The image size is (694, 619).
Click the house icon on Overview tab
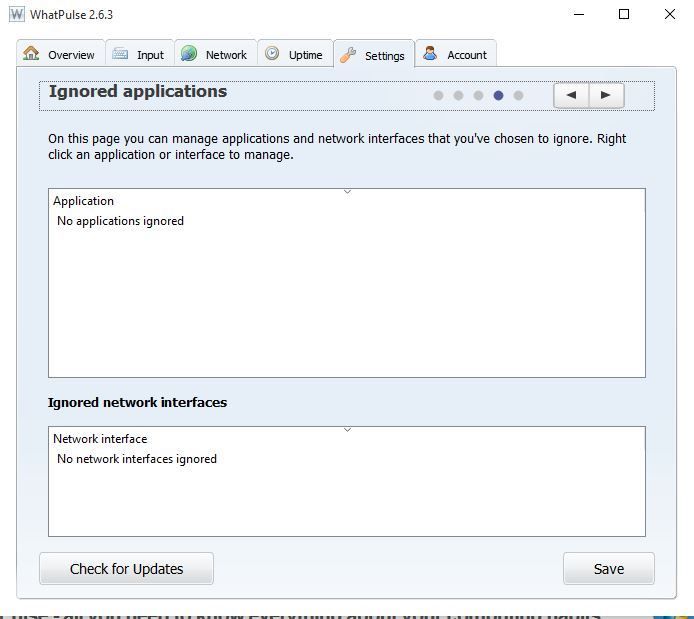tap(31, 53)
